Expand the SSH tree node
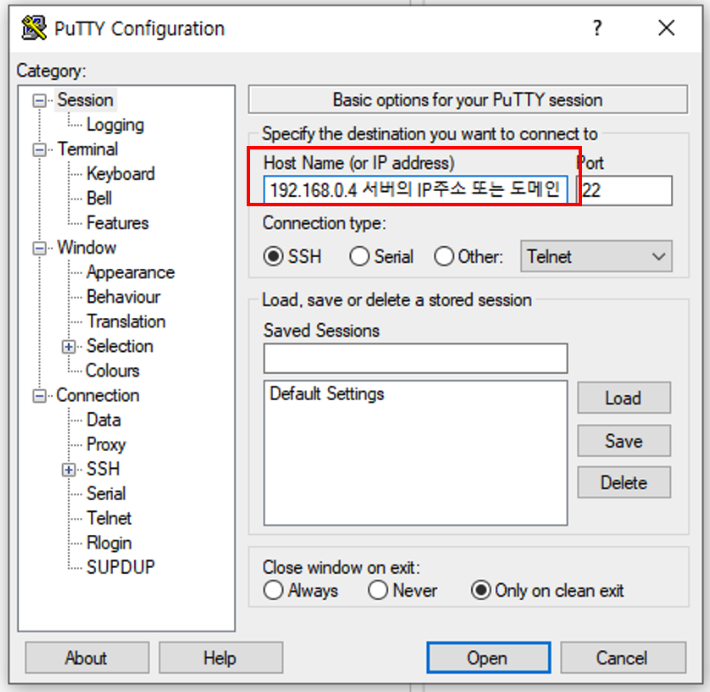The width and height of the screenshot is (710, 692). (69, 470)
